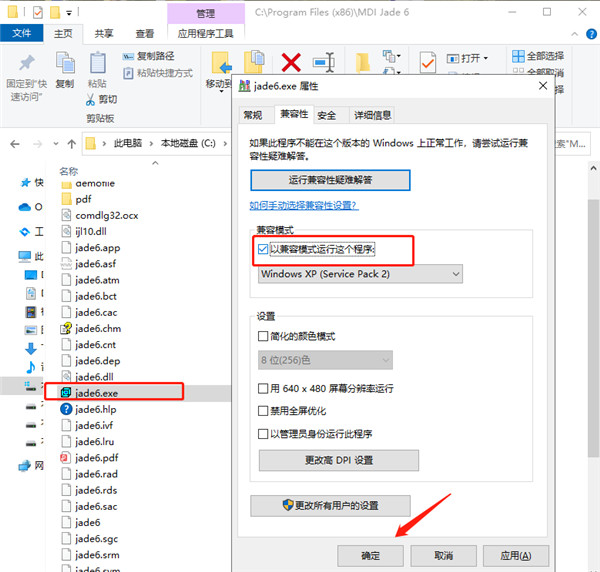Click 名称 column header
The image size is (600, 572).
point(69,171)
